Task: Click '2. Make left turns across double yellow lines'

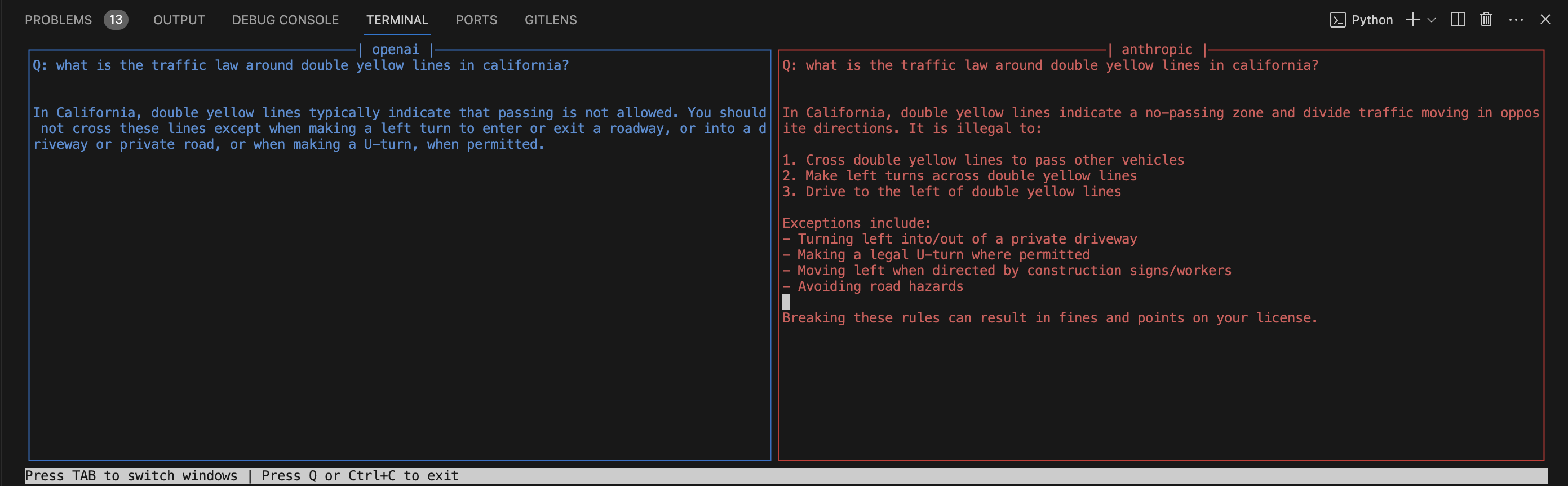Action: click(959, 176)
